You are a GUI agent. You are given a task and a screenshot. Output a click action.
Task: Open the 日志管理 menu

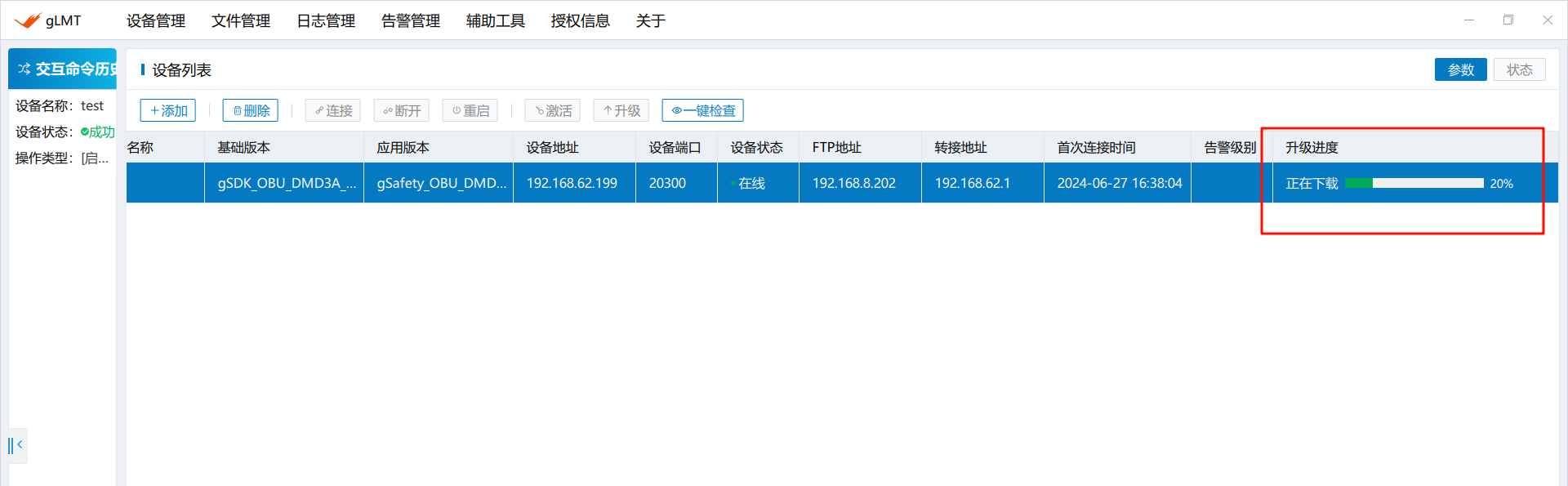point(326,20)
